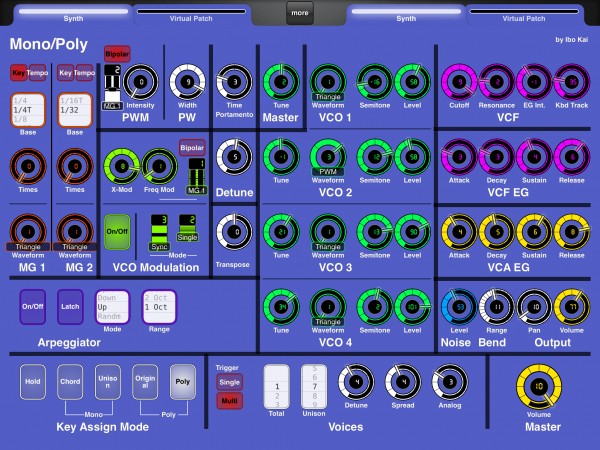Viewport: 600px width, 450px height.
Task: Adjust the Single mode slider
Action: coord(188,228)
